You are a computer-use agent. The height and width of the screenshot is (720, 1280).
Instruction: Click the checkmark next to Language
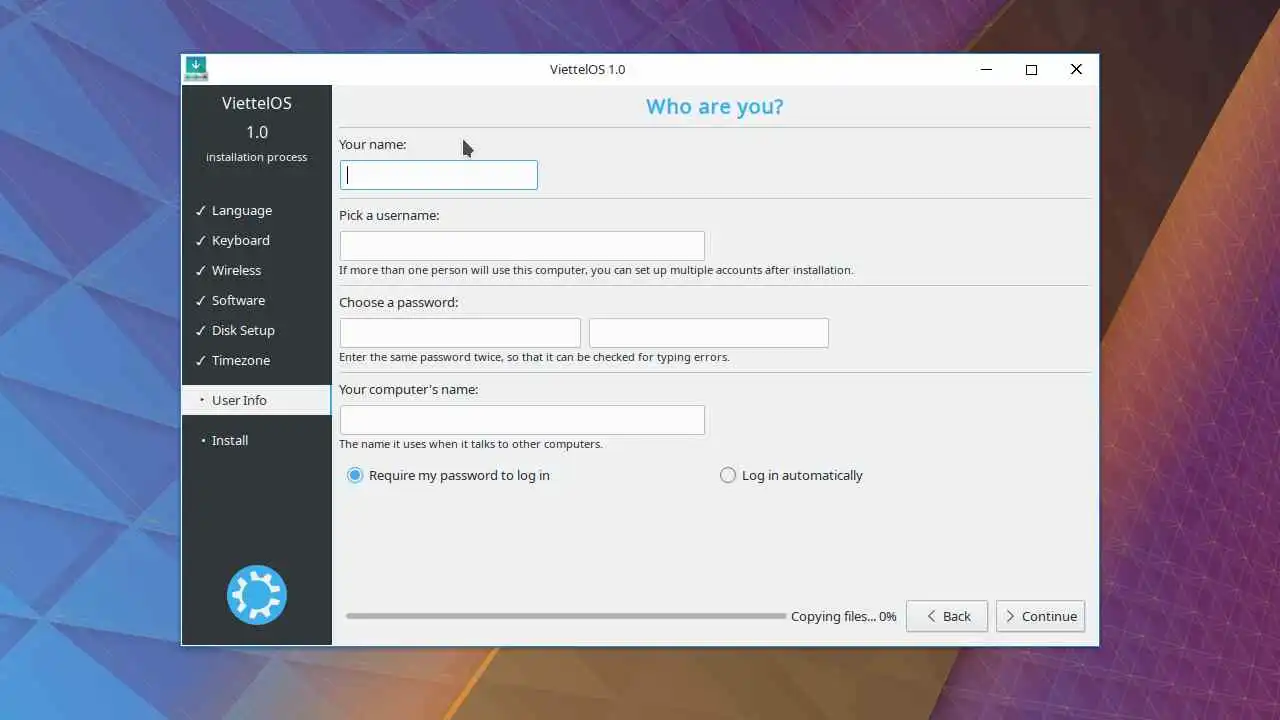tap(200, 210)
